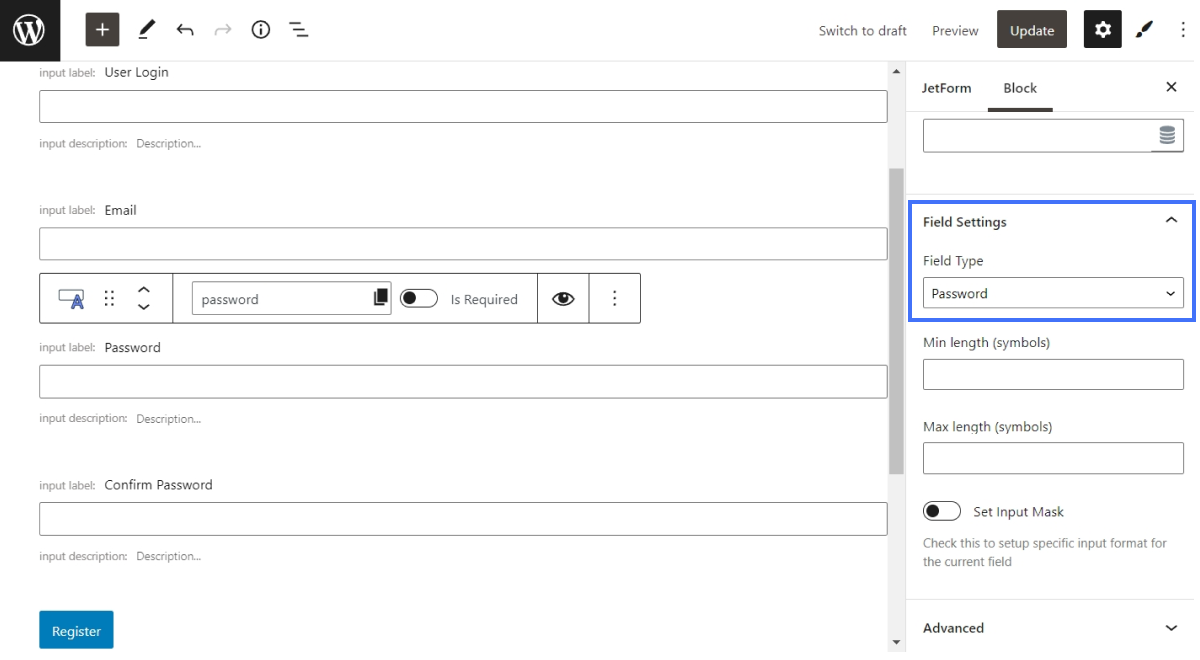The height and width of the screenshot is (660, 1200).
Task: Enable the Set Input Mask toggle
Action: click(941, 510)
